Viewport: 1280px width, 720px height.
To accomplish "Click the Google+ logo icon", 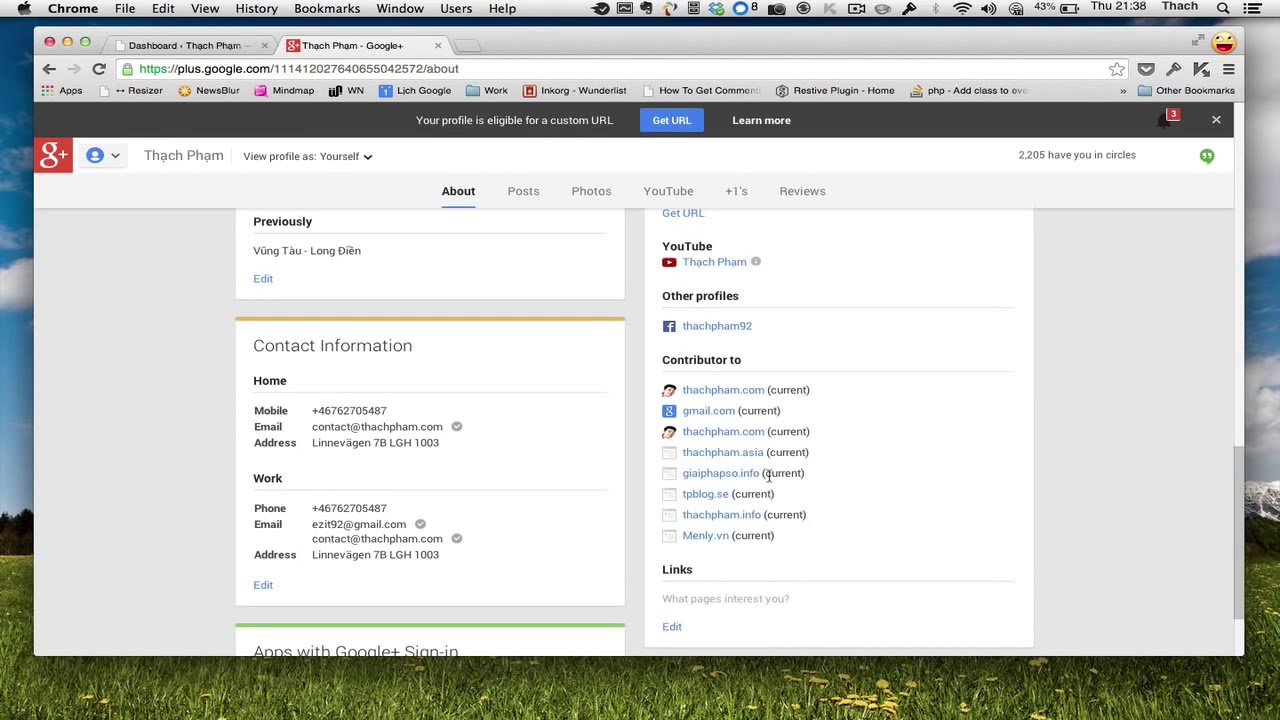I will [x=54, y=155].
